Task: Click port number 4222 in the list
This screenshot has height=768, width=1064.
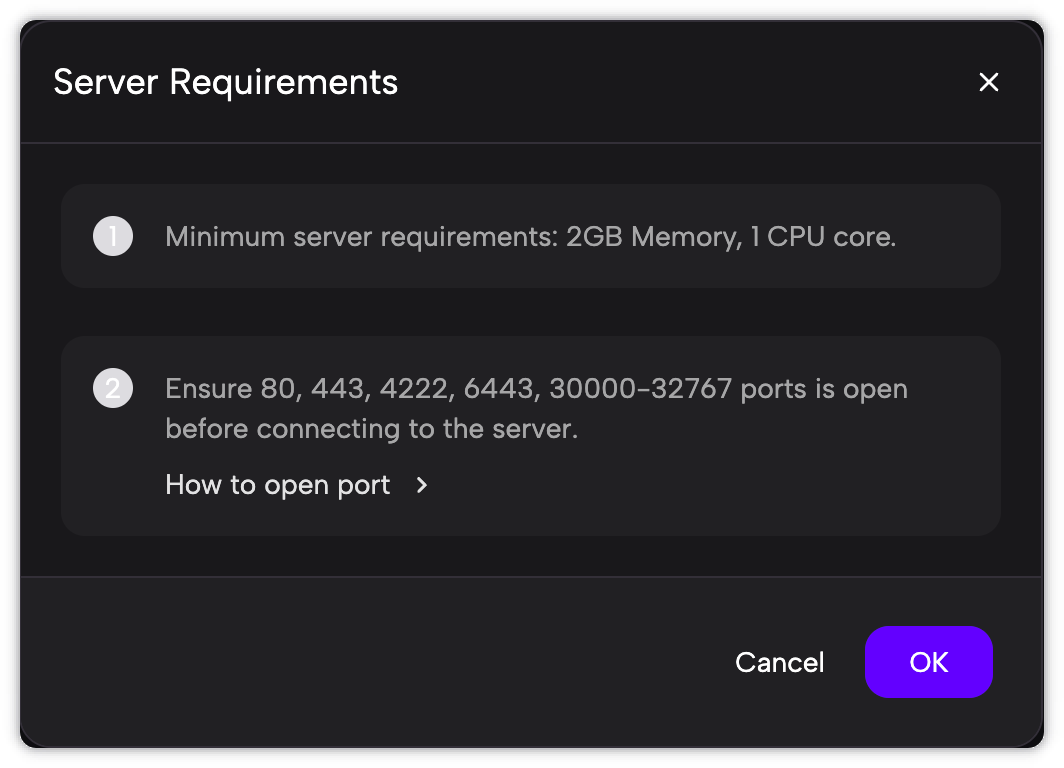Action: pyautogui.click(x=411, y=389)
